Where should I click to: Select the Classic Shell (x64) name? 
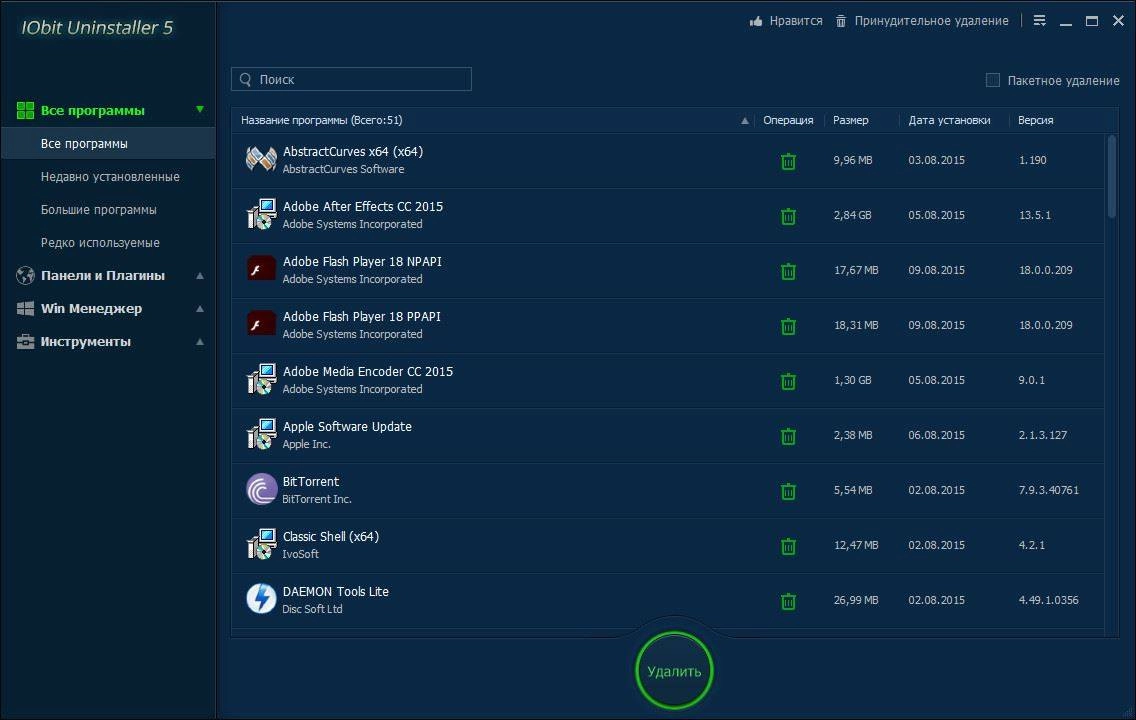pyautogui.click(x=330, y=537)
